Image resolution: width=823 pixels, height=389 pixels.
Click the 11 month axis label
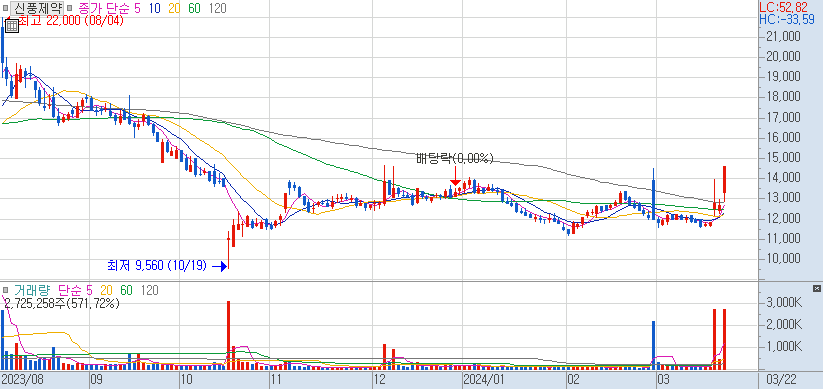(x=276, y=379)
